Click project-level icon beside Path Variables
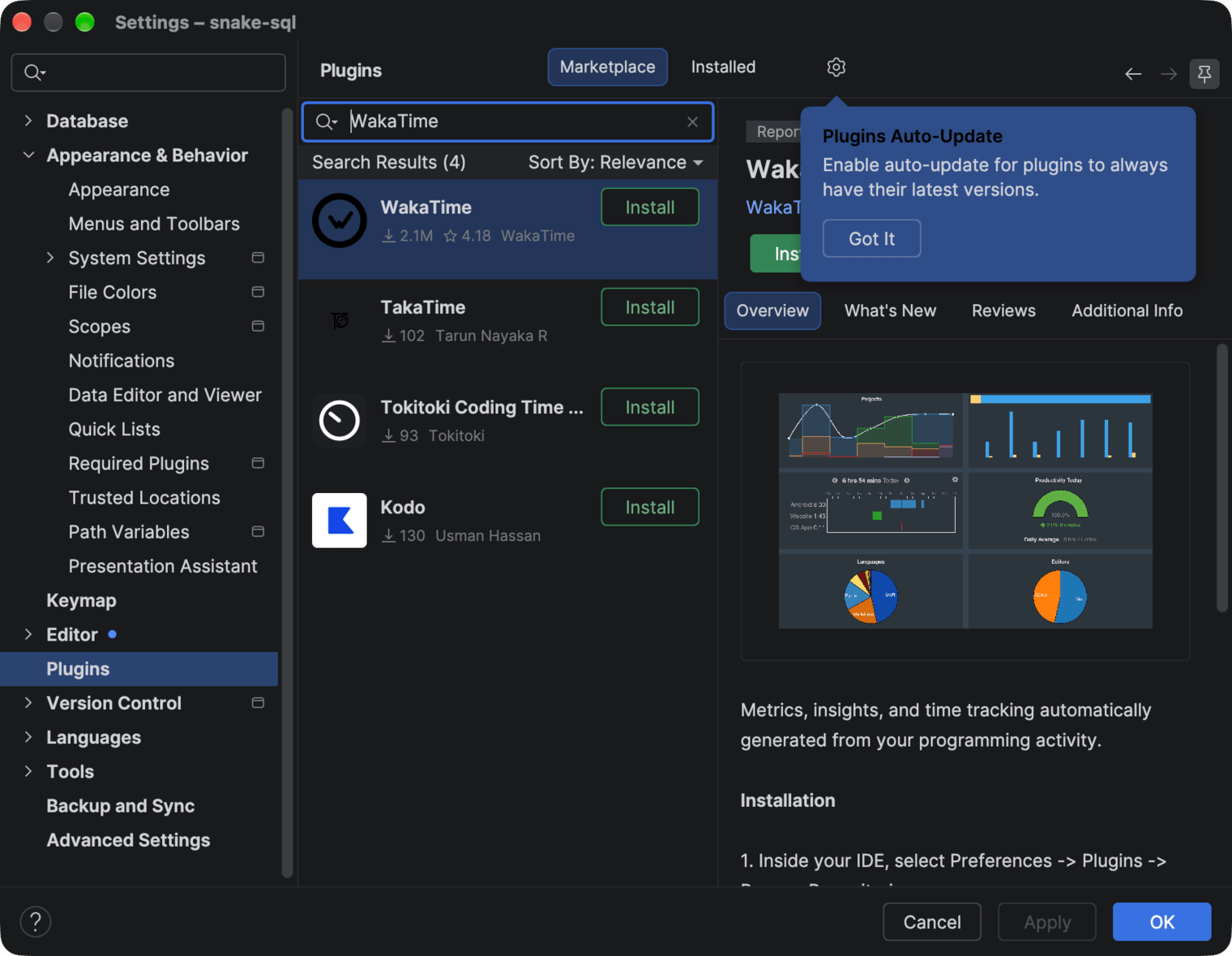This screenshot has height=956, width=1232. 258,532
